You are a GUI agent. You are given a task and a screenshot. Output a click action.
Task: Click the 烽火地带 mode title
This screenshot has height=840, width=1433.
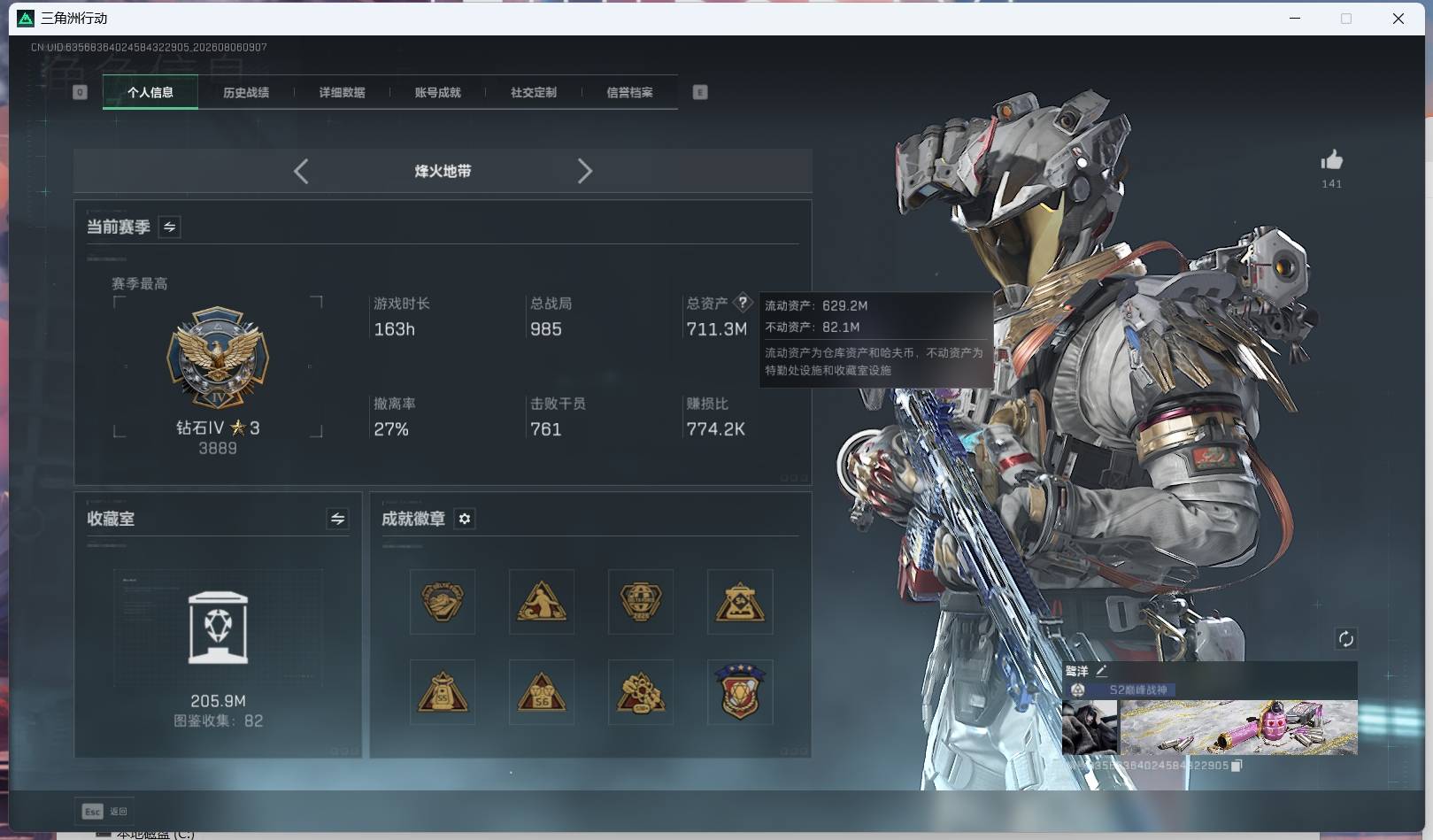coord(443,171)
